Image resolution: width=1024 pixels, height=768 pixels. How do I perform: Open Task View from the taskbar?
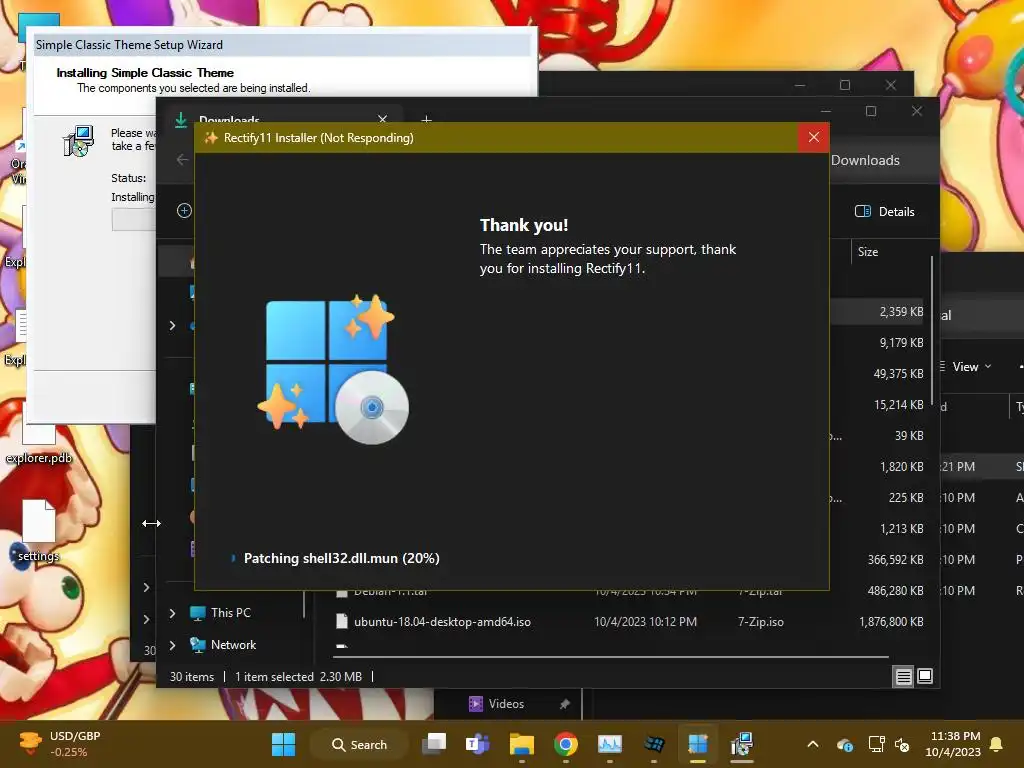tap(434, 744)
